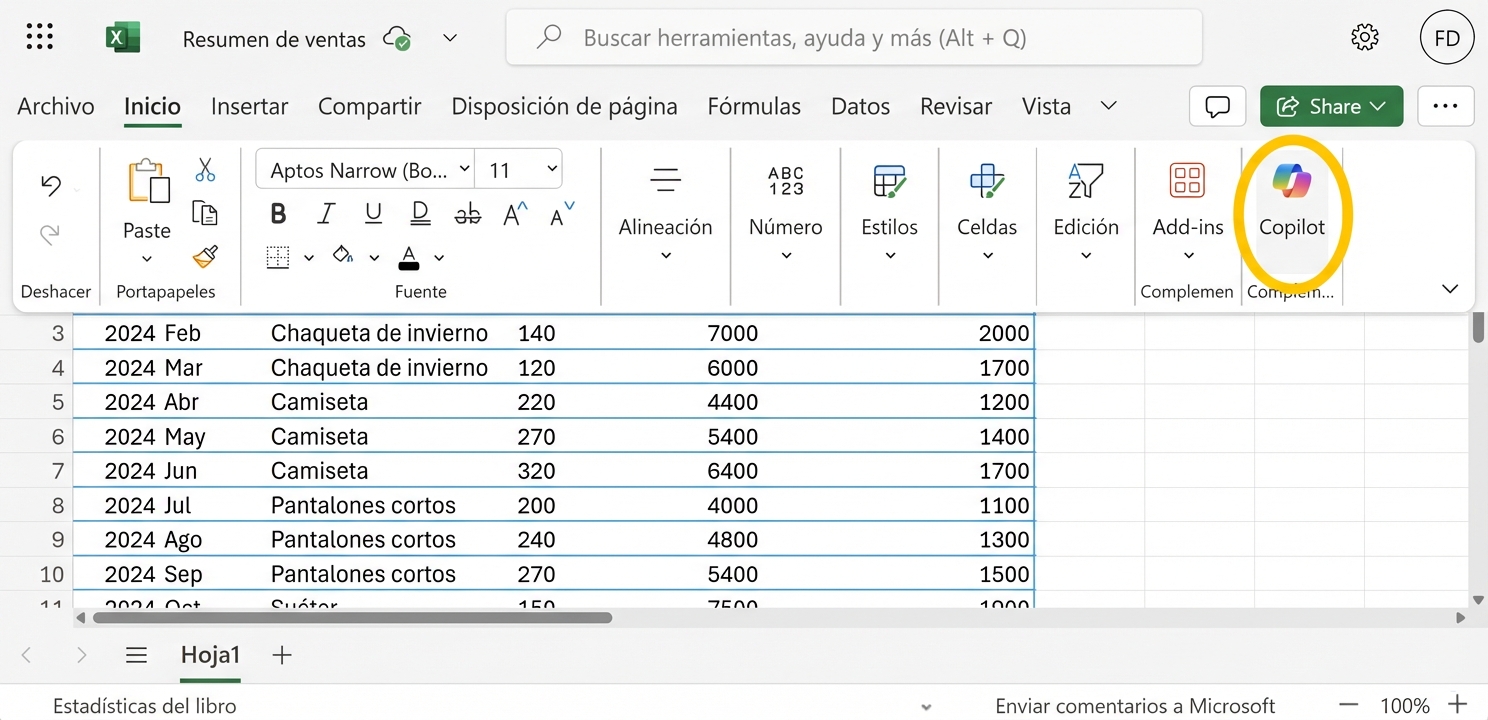The image size is (1488, 720).
Task: Click the Hoja1 sheet tab
Action: coord(210,655)
